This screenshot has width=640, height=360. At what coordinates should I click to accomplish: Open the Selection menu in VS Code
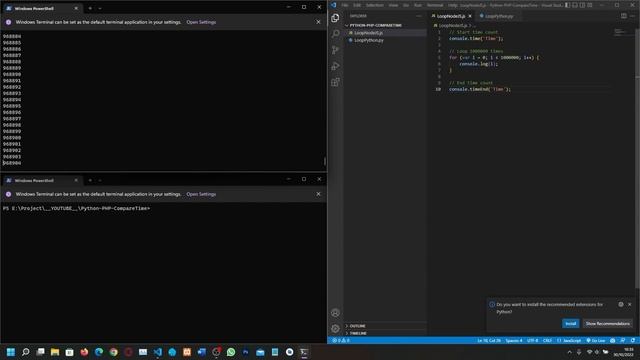pos(375,5)
